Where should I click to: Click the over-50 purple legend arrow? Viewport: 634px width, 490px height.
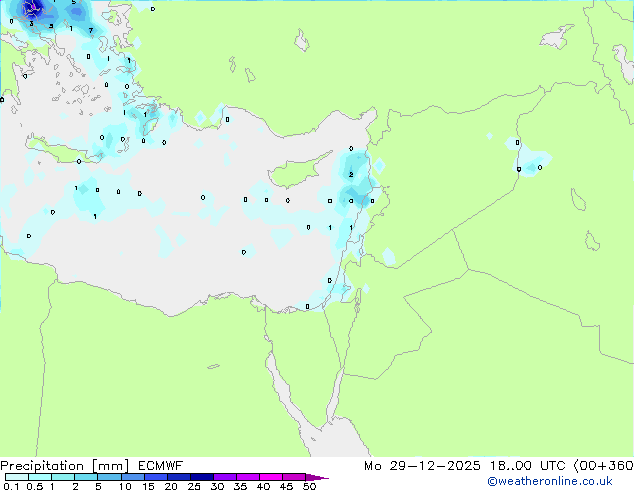(x=317, y=478)
